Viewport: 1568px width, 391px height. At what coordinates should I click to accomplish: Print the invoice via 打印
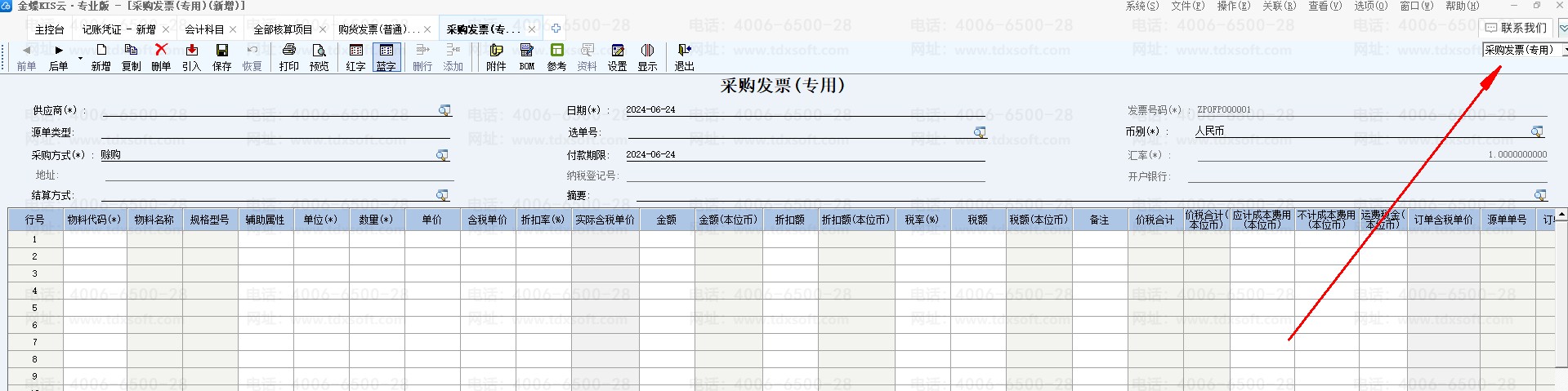(x=288, y=58)
